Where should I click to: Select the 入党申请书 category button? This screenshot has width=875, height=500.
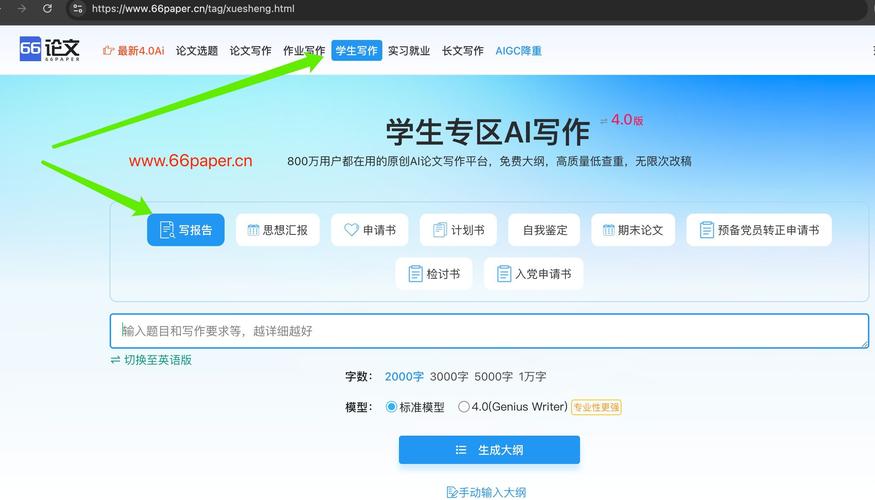pyautogui.click(x=533, y=274)
